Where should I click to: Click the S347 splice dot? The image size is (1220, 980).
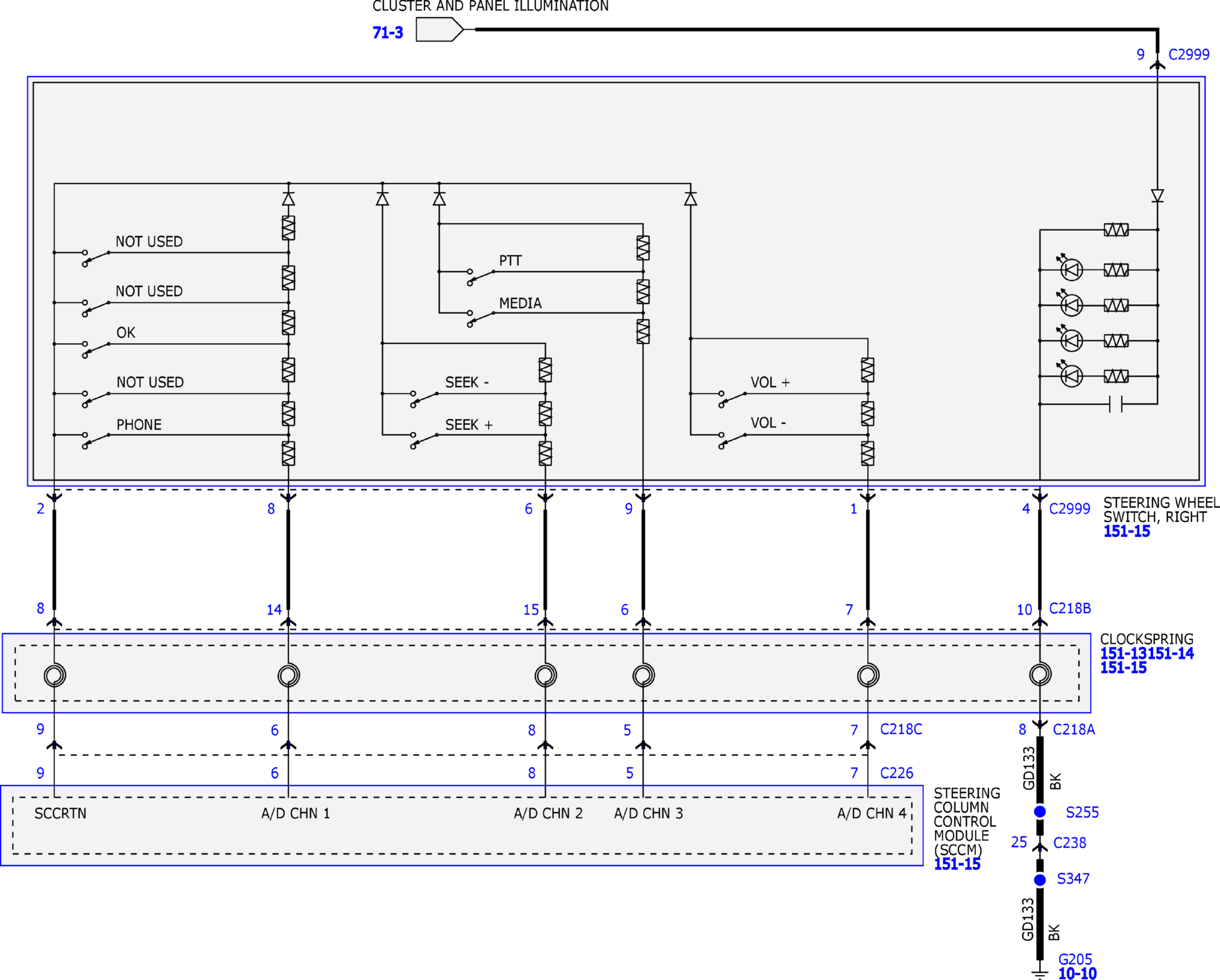(x=1040, y=880)
